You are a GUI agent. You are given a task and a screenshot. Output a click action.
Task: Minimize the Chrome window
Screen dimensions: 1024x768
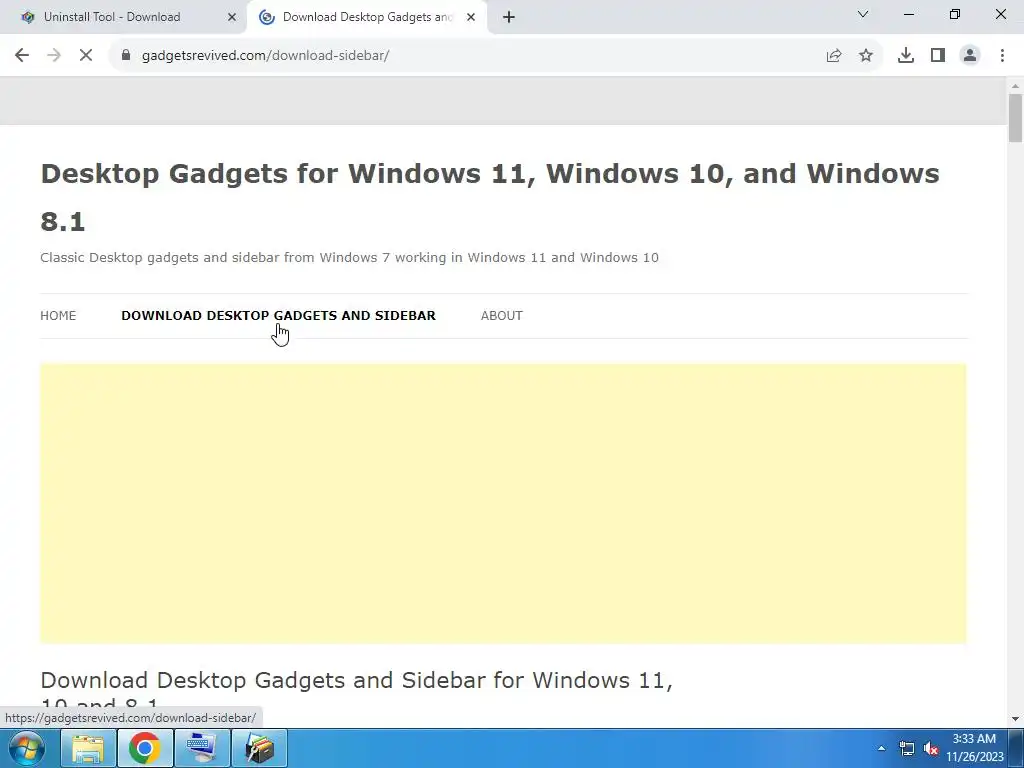(908, 14)
